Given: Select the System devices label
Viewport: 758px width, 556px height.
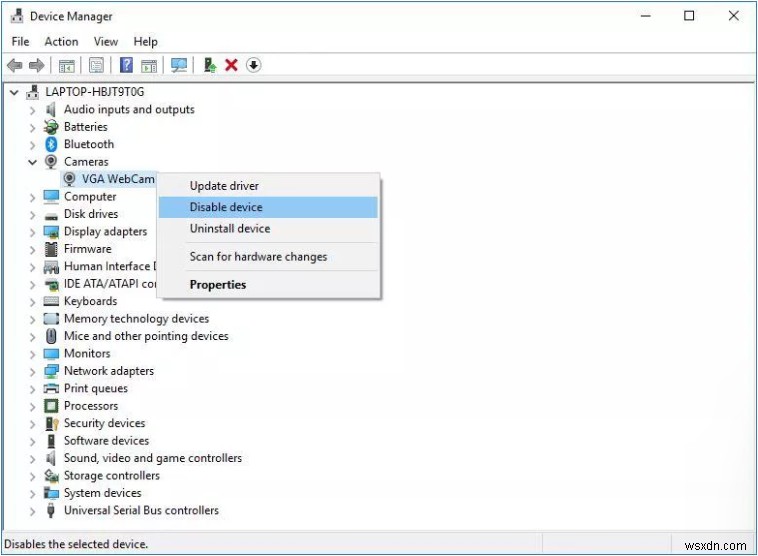Looking at the screenshot, I should [102, 493].
